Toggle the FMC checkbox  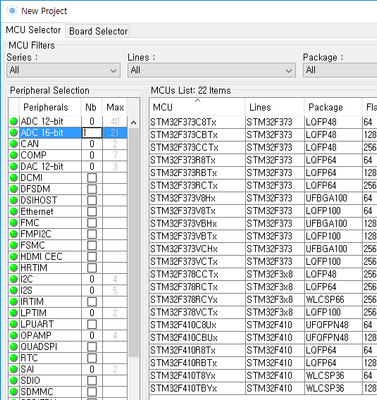pyautogui.click(x=92, y=223)
